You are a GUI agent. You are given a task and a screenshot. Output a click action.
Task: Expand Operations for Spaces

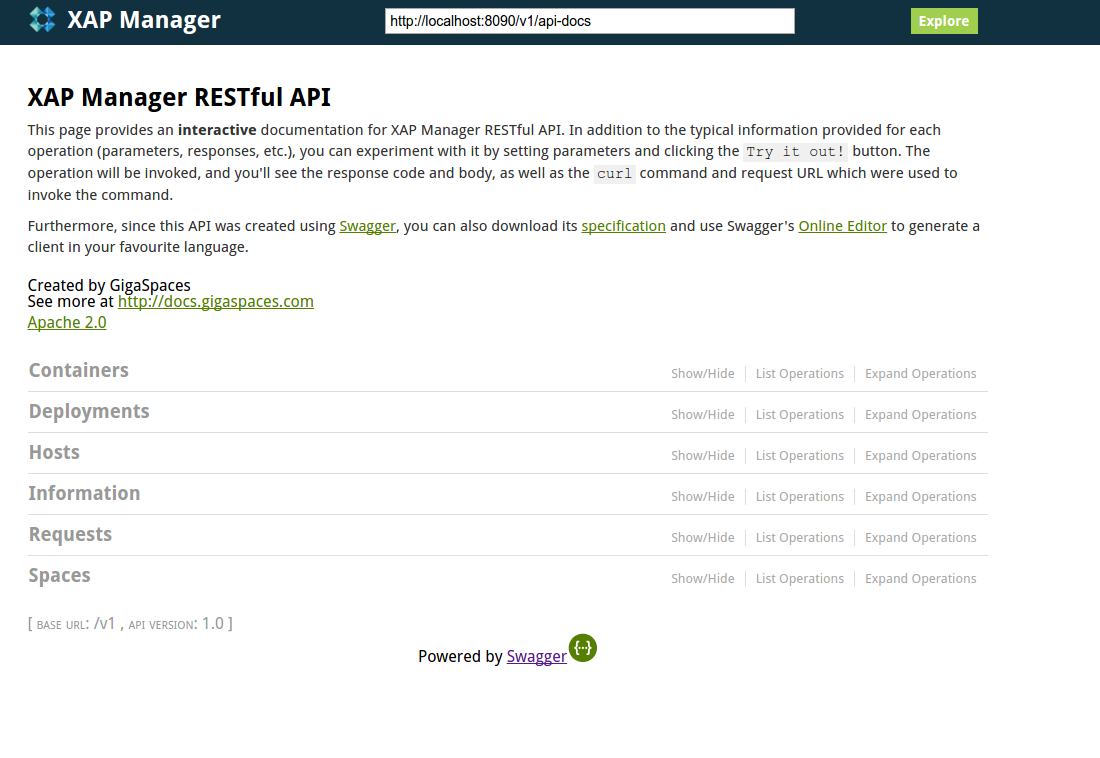point(920,578)
